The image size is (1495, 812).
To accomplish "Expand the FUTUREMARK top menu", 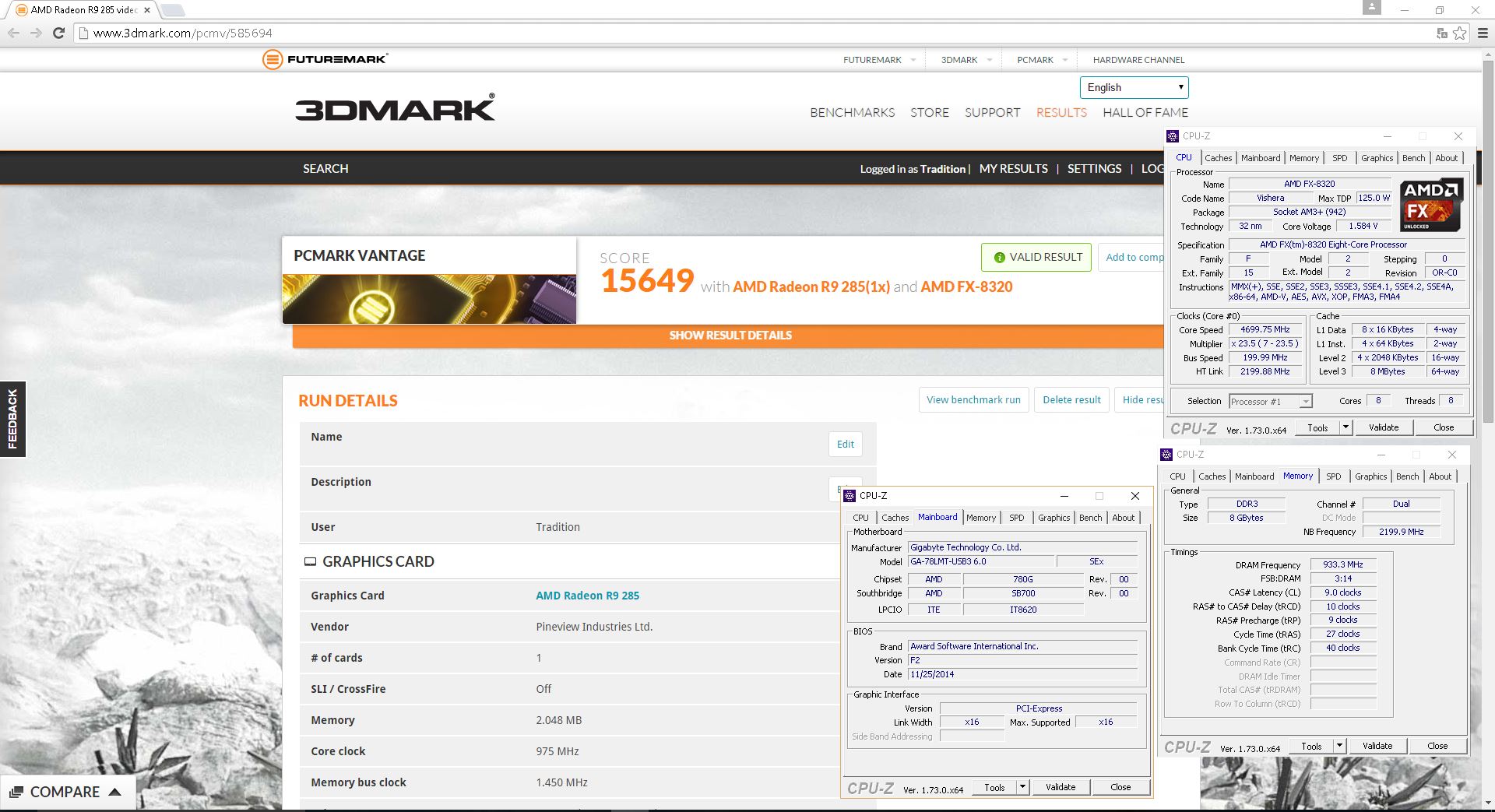I will [879, 60].
